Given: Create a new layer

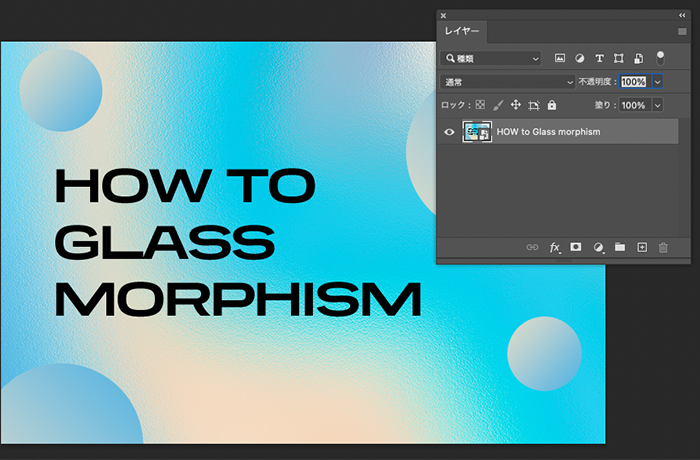Looking at the screenshot, I should pyautogui.click(x=642, y=247).
